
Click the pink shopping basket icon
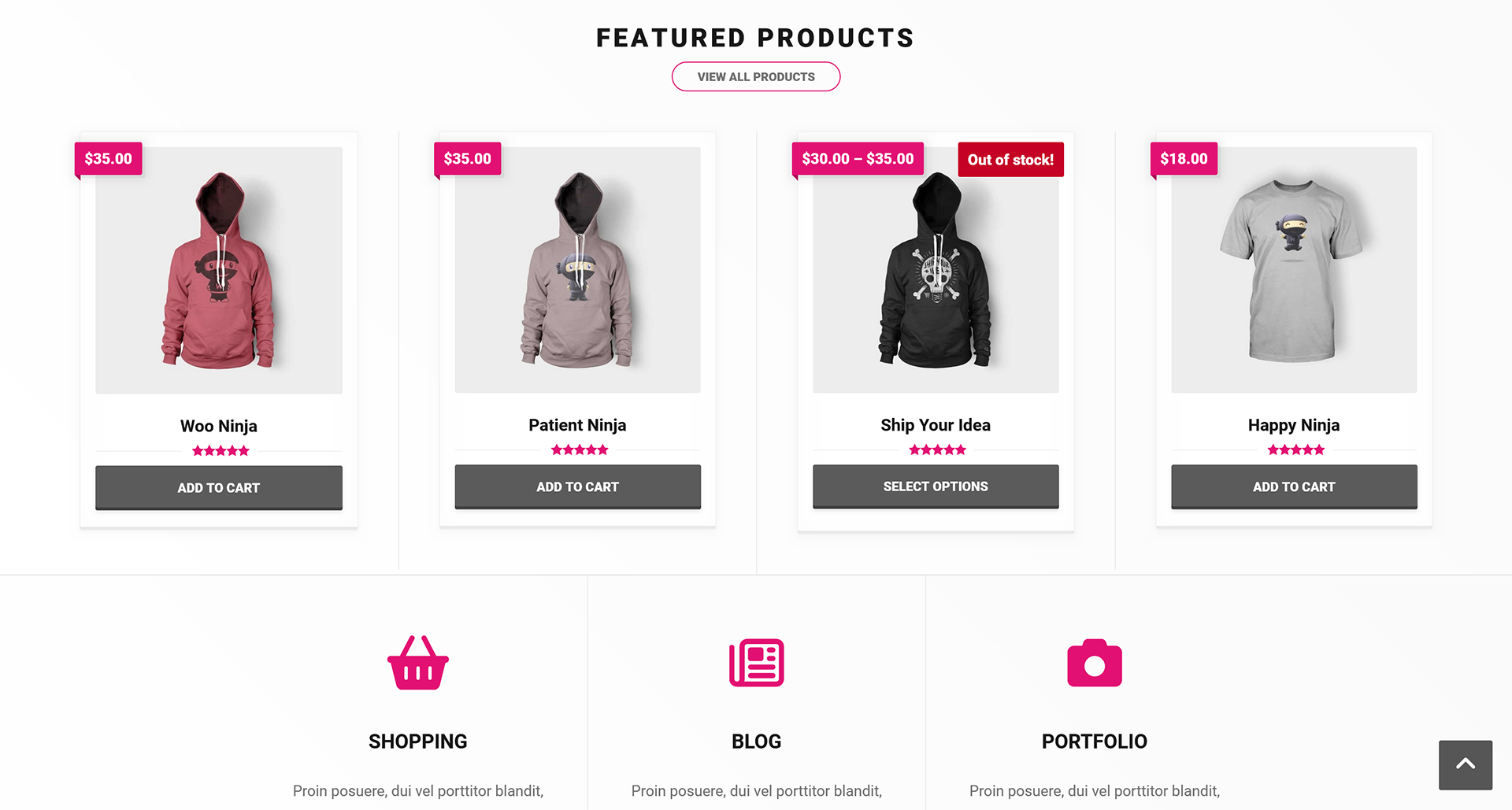(x=417, y=663)
